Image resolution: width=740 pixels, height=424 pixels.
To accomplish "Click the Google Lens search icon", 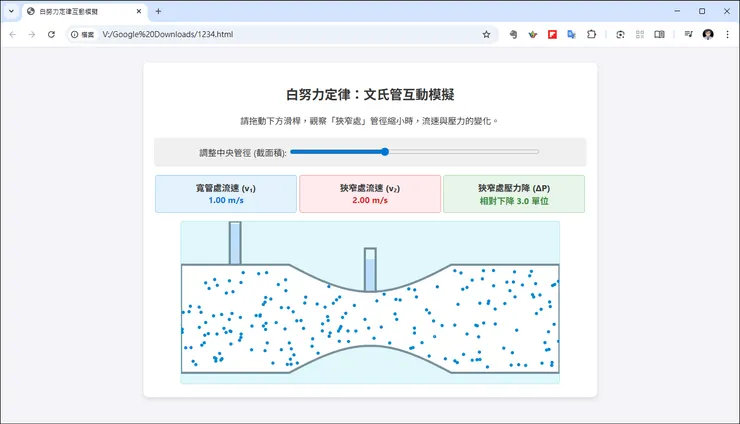I will (x=620, y=34).
